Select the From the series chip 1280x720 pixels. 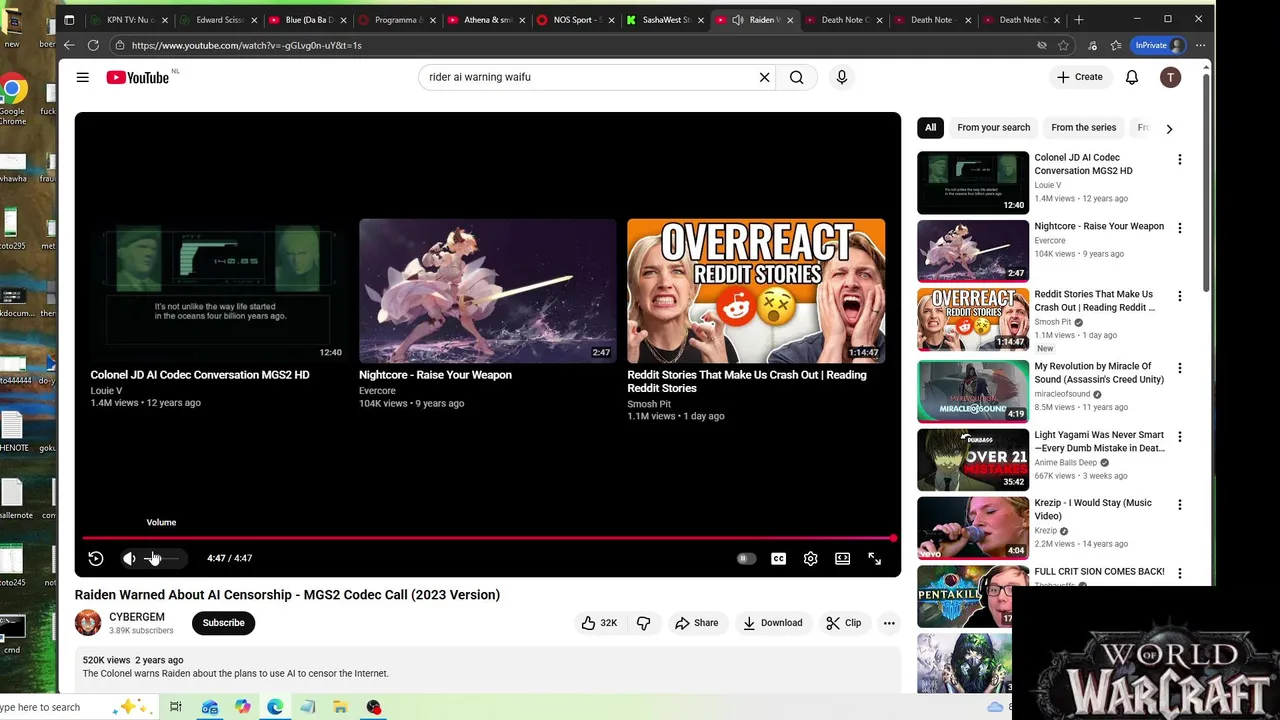click(x=1083, y=128)
